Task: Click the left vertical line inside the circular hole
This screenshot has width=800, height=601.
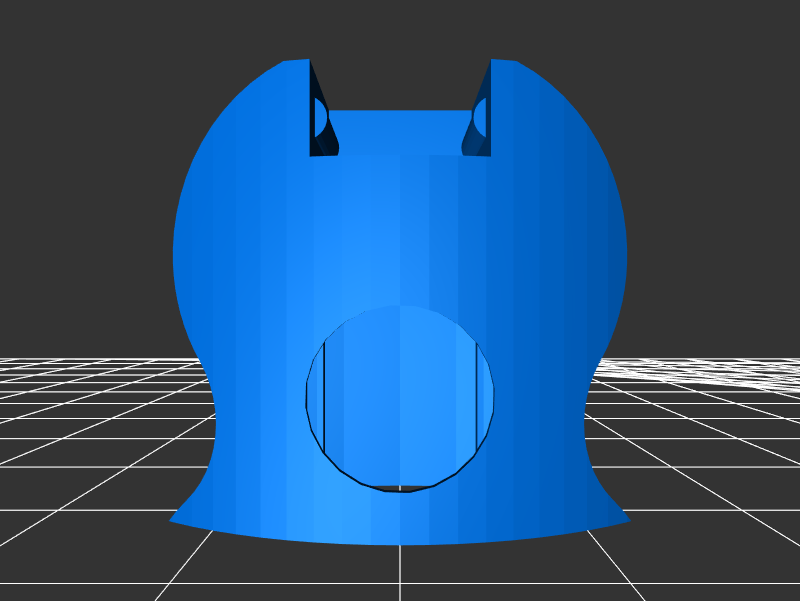Action: pos(325,395)
